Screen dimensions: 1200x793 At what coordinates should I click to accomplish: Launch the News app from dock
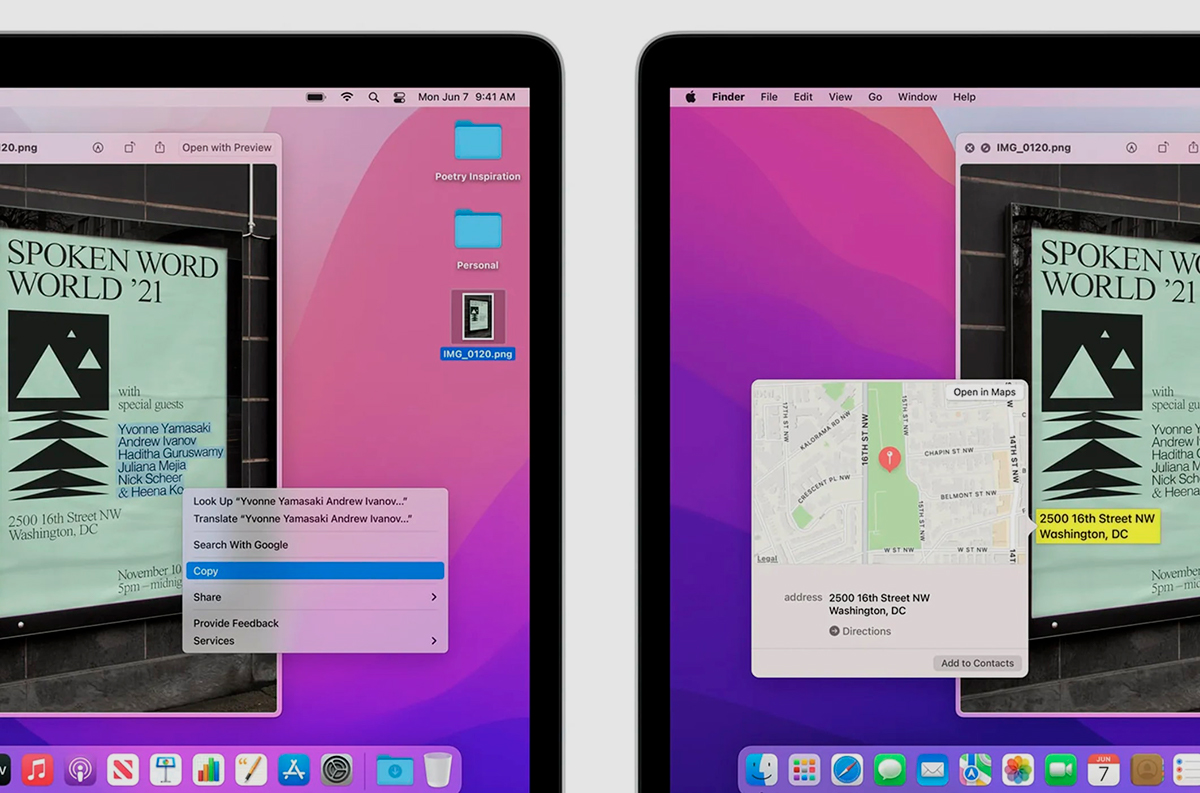pos(123,769)
